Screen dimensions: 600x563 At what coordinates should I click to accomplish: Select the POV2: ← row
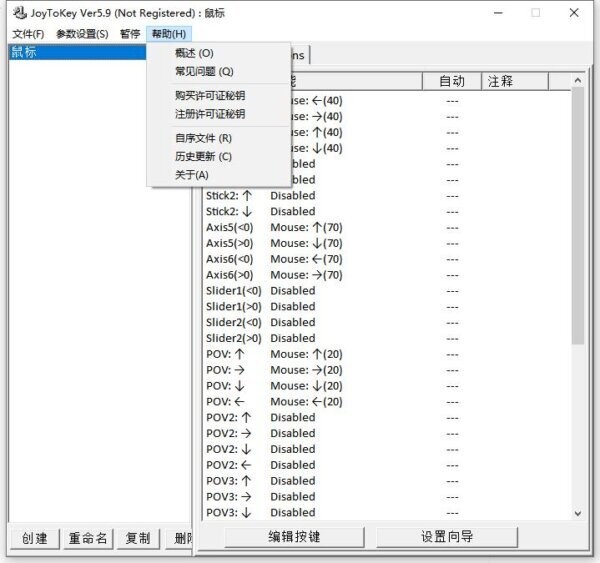click(x=386, y=465)
